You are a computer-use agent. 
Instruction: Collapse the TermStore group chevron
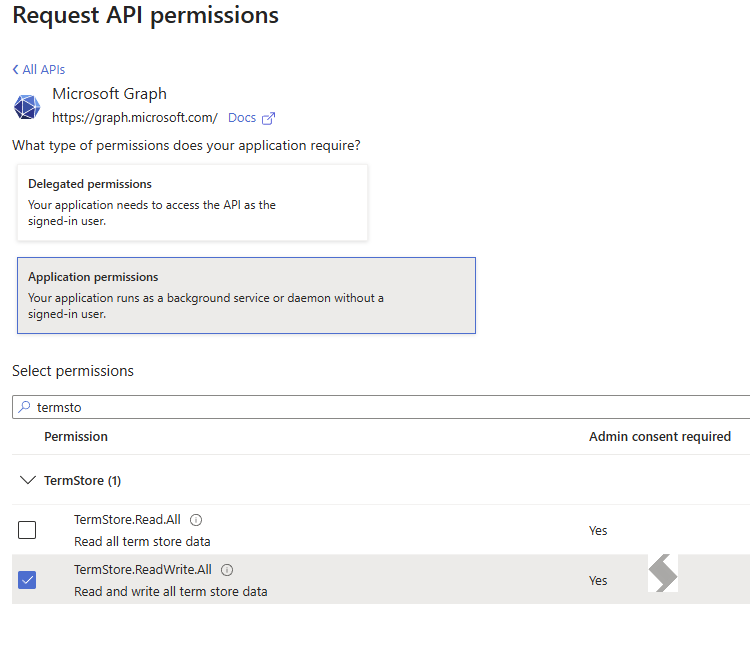[28, 480]
